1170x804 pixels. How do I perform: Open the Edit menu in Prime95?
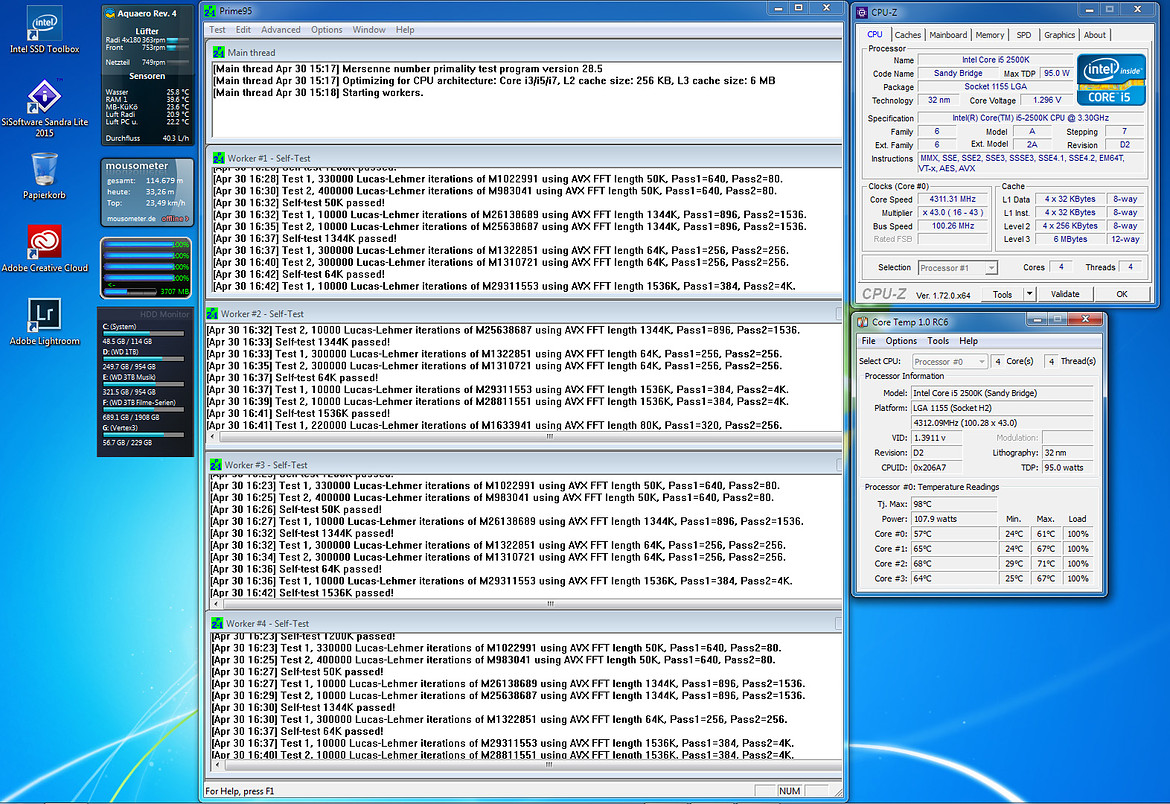[x=243, y=30]
